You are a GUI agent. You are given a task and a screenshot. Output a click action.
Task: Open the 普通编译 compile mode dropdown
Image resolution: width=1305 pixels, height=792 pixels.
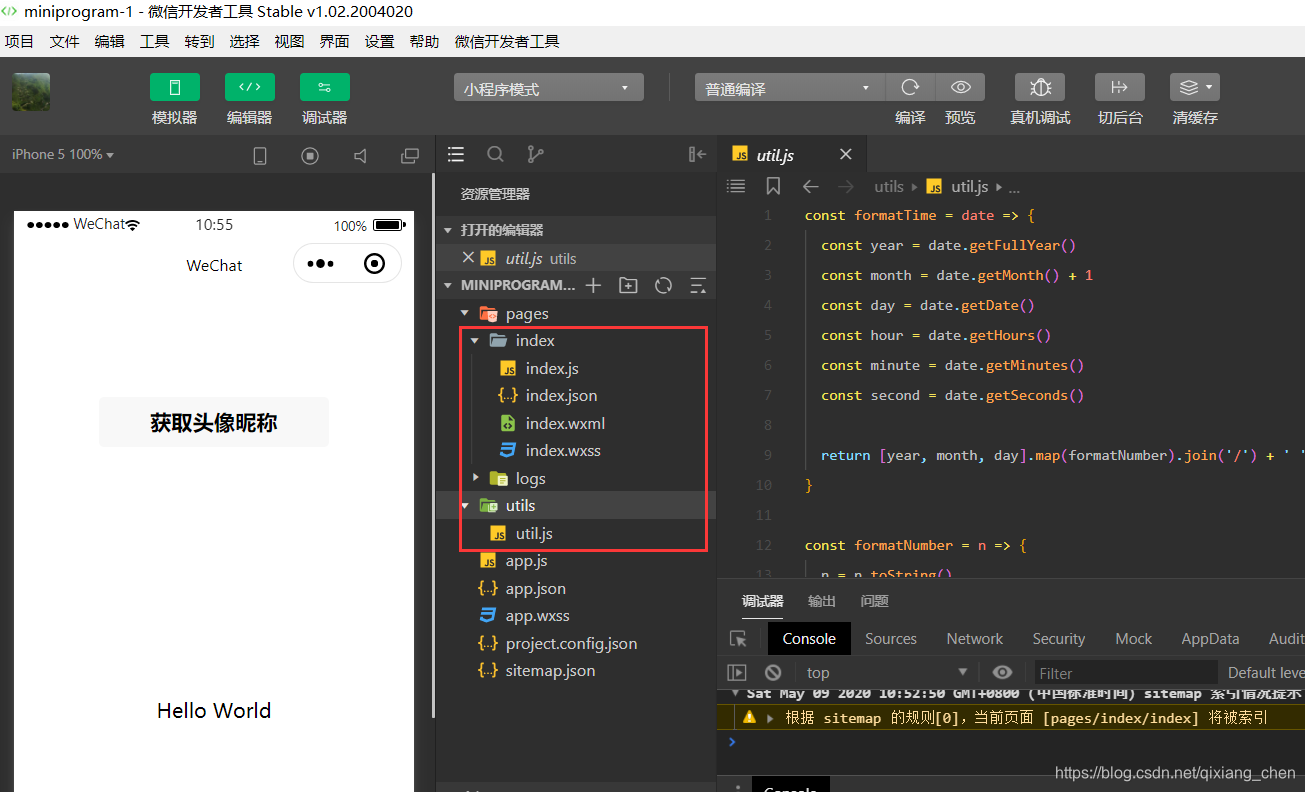[790, 88]
